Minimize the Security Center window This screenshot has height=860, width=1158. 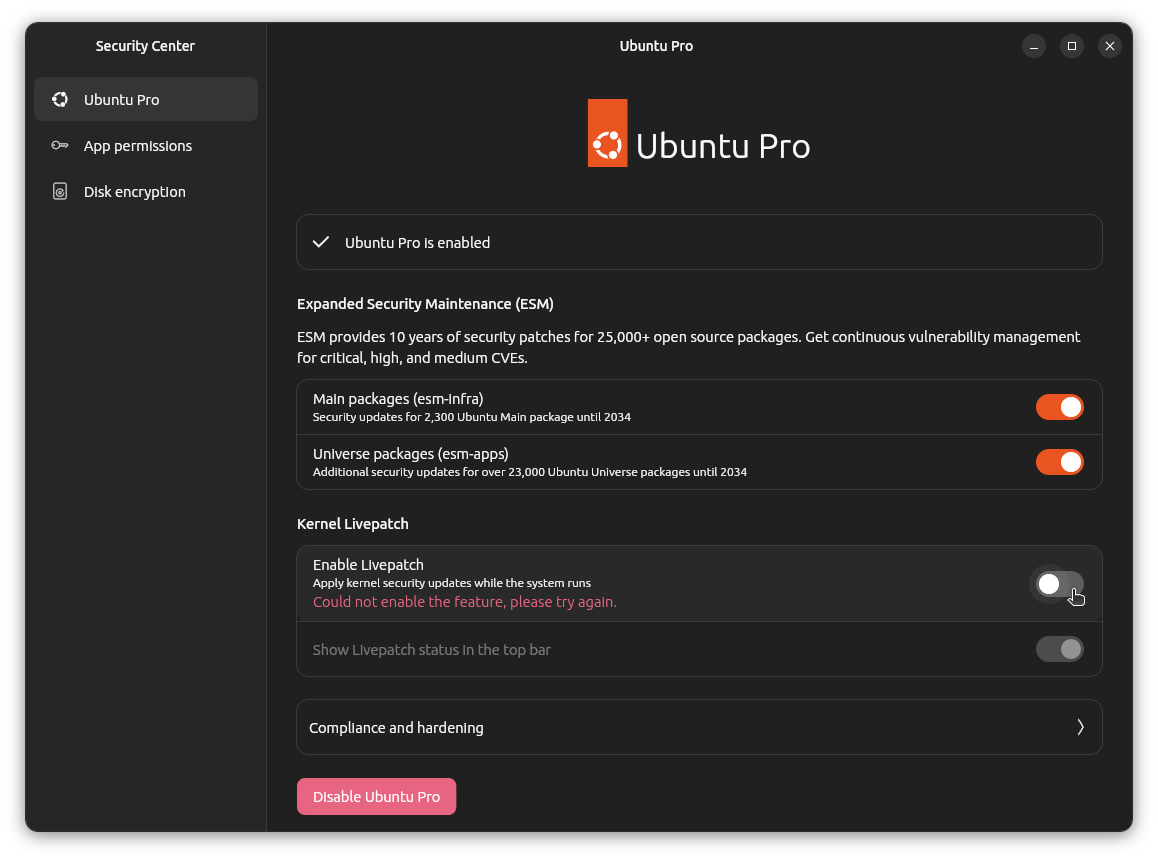[x=1034, y=46]
